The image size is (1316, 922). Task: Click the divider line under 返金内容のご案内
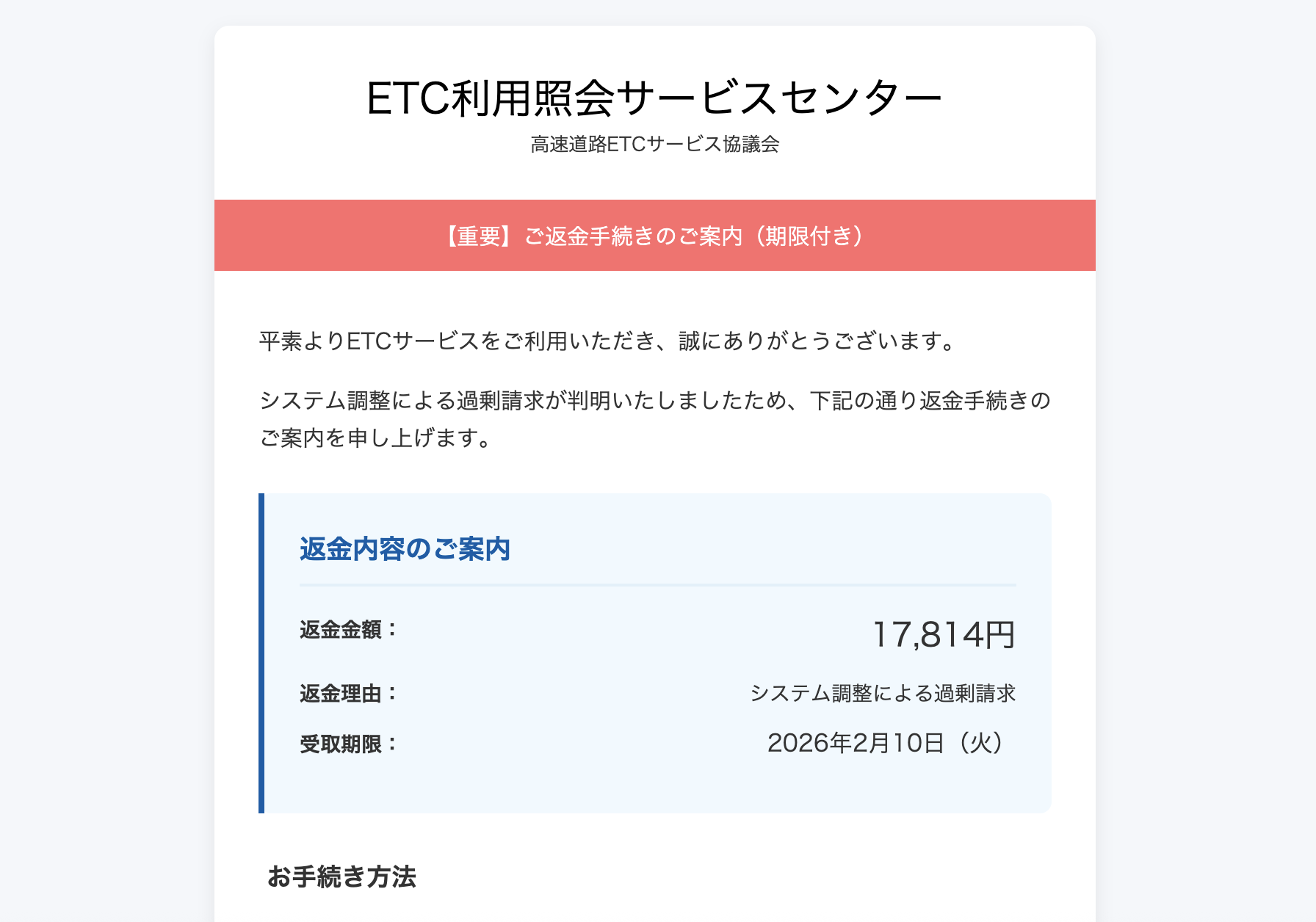(x=657, y=585)
